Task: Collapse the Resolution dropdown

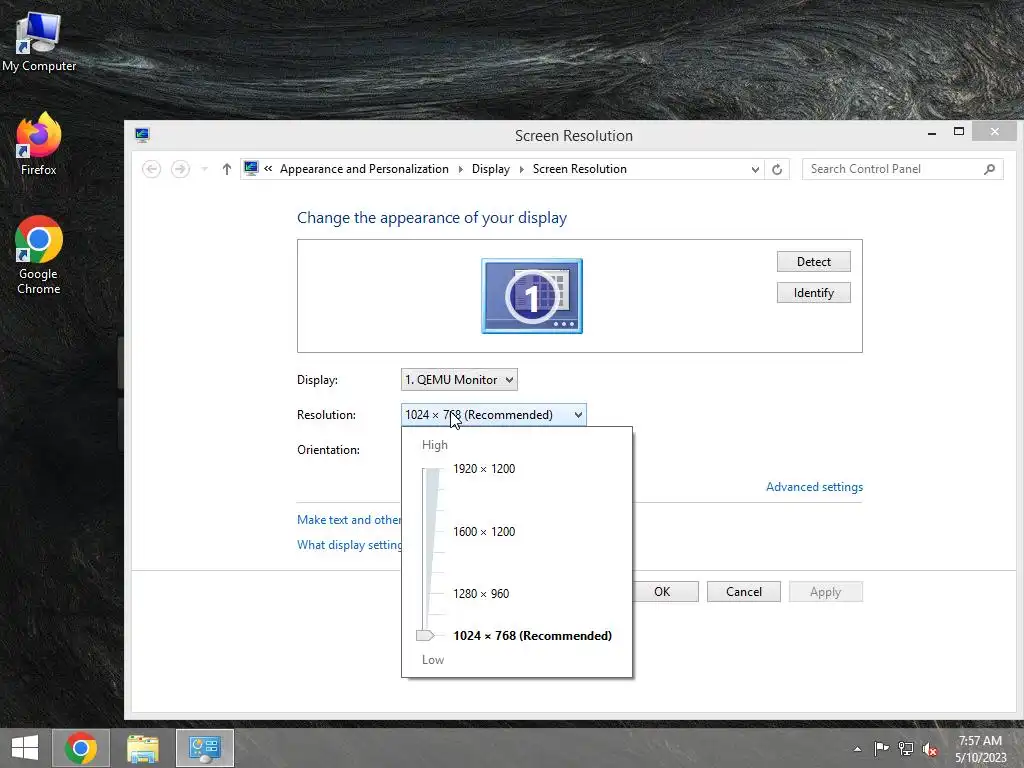Action: (494, 415)
